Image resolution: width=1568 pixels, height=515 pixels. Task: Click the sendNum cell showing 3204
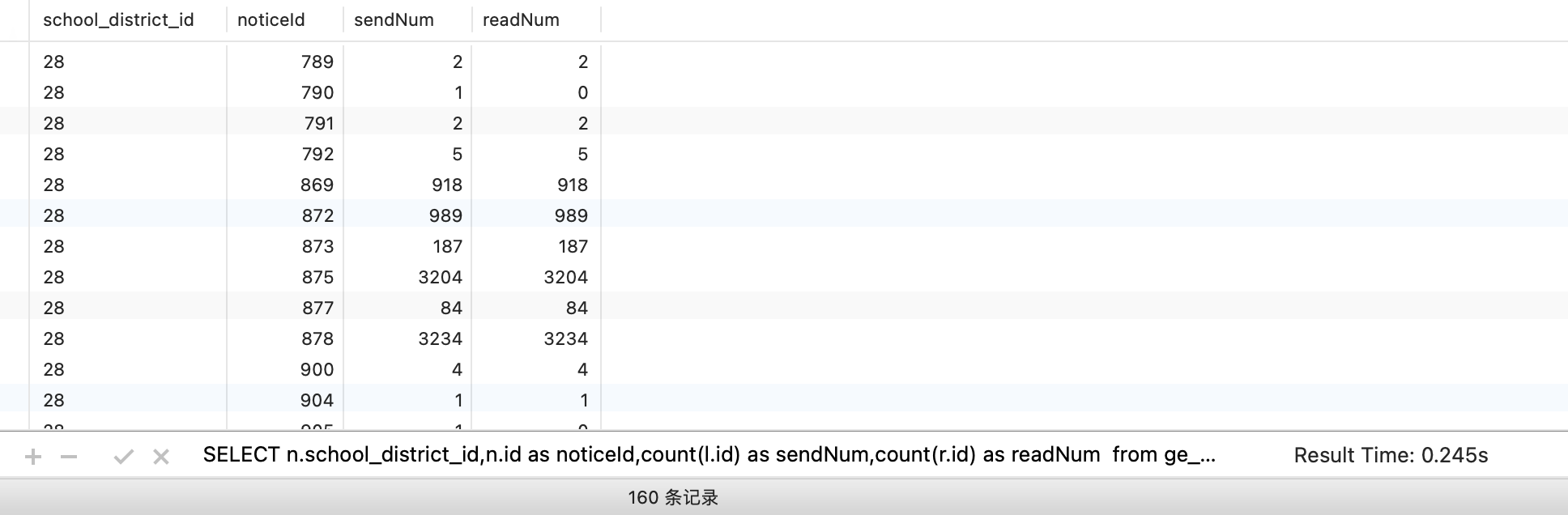click(x=440, y=278)
